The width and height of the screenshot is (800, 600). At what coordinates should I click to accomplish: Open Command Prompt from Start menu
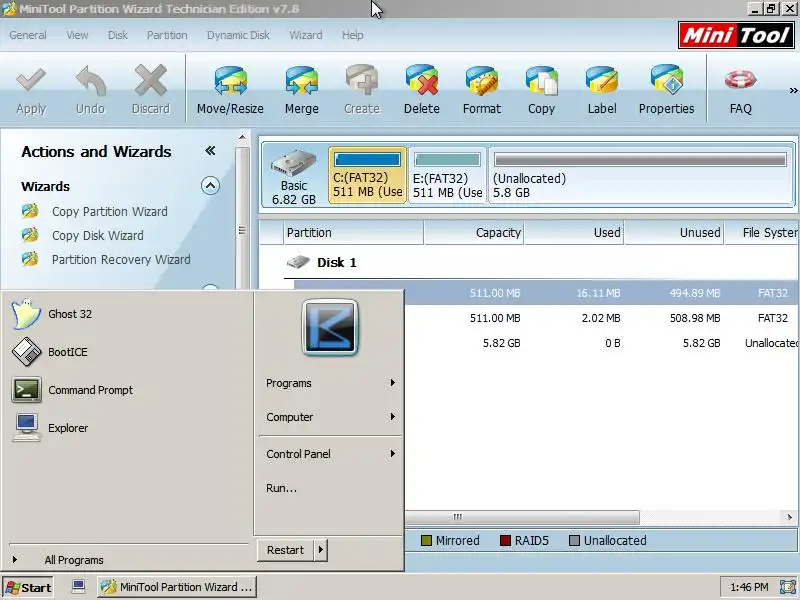(91, 390)
